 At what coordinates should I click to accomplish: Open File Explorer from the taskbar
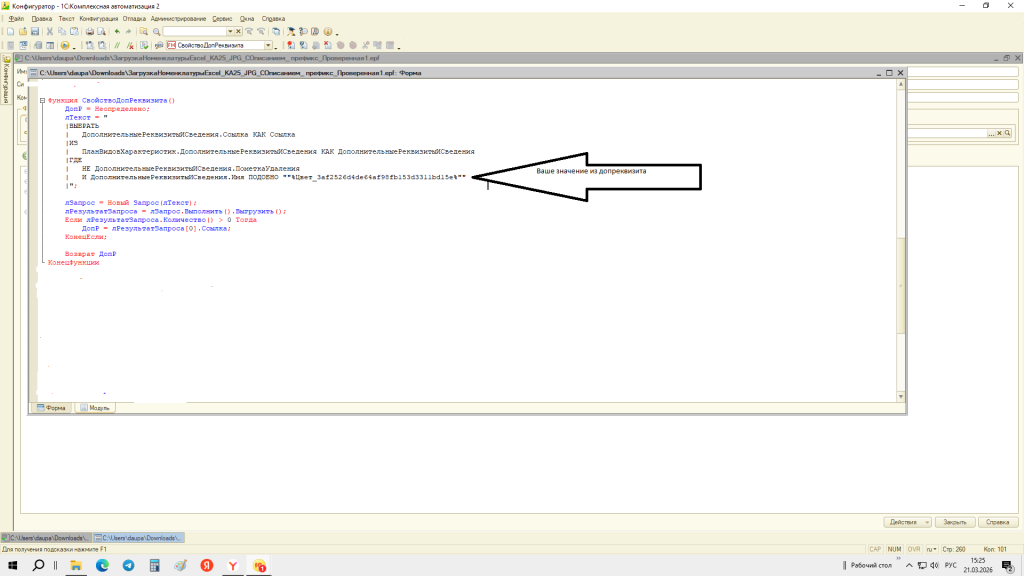click(x=76, y=566)
